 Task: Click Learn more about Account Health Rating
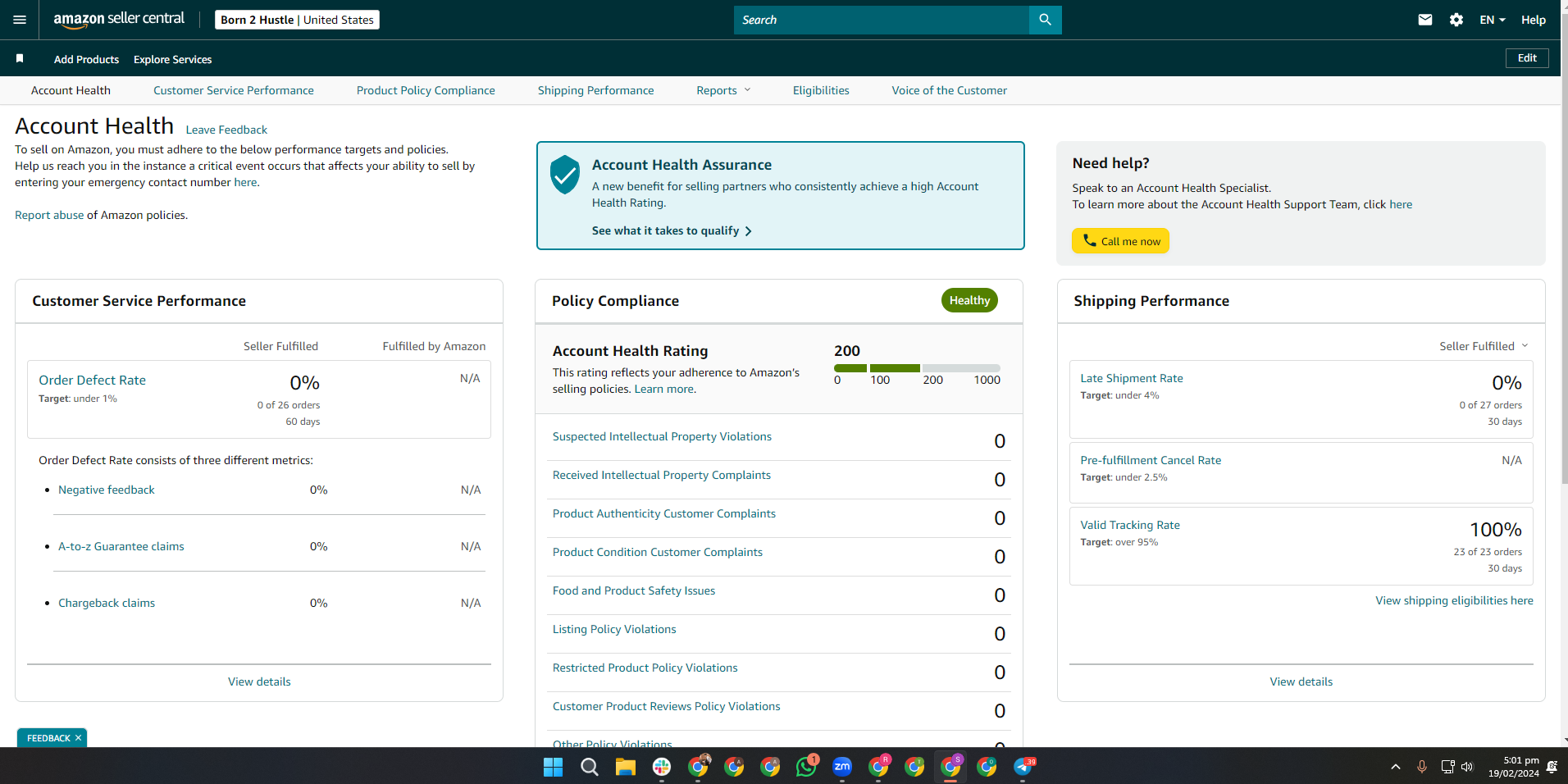click(664, 389)
